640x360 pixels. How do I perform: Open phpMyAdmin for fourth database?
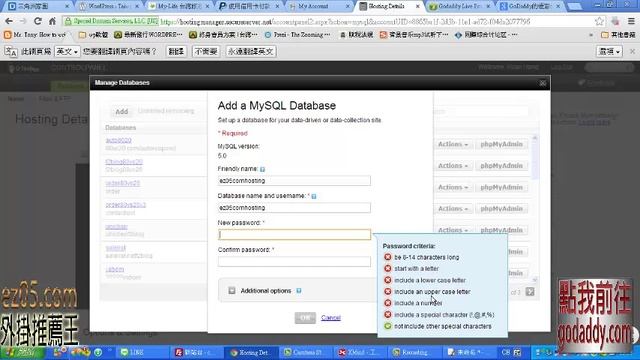click(501, 209)
